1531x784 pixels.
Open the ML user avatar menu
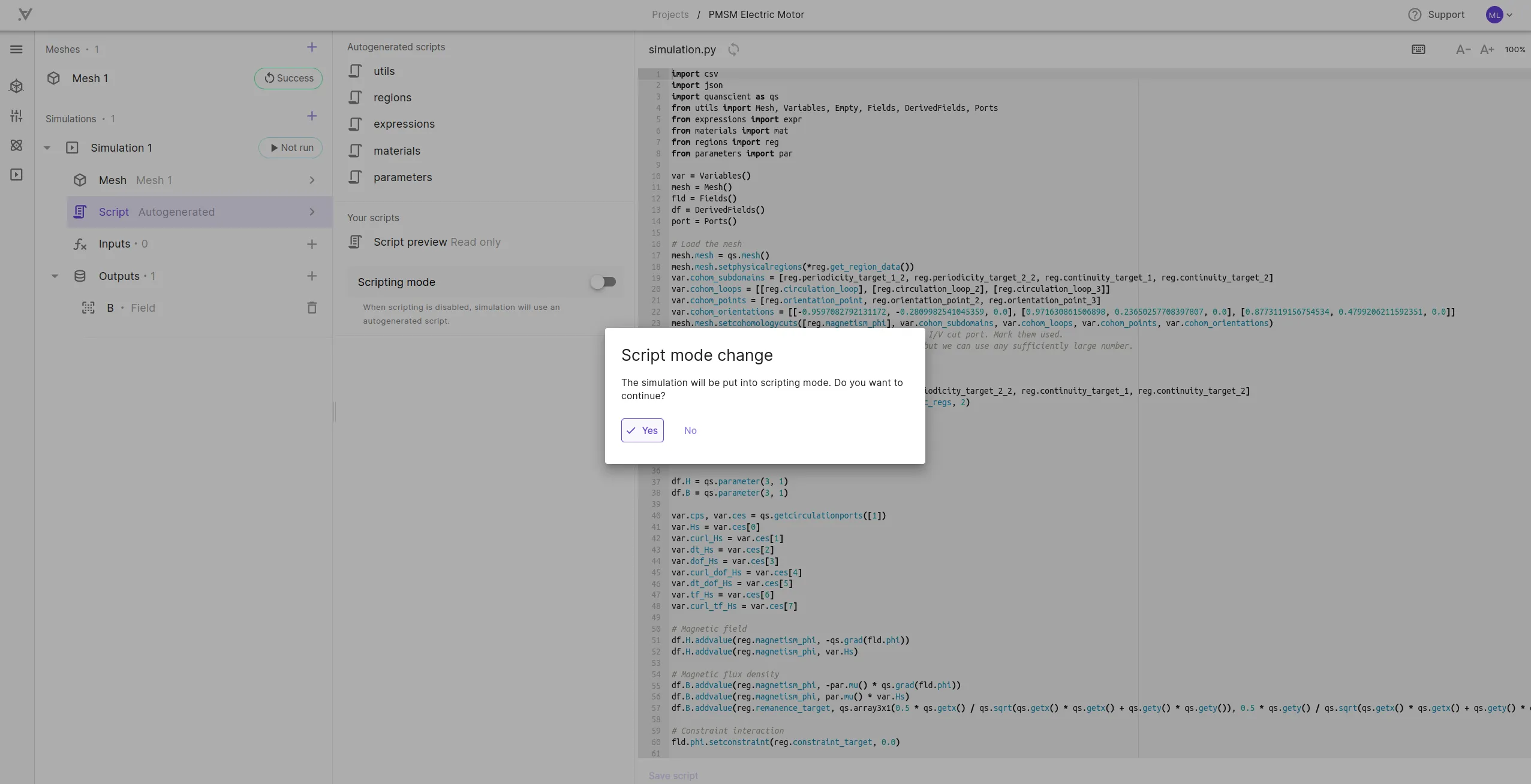click(x=1498, y=15)
